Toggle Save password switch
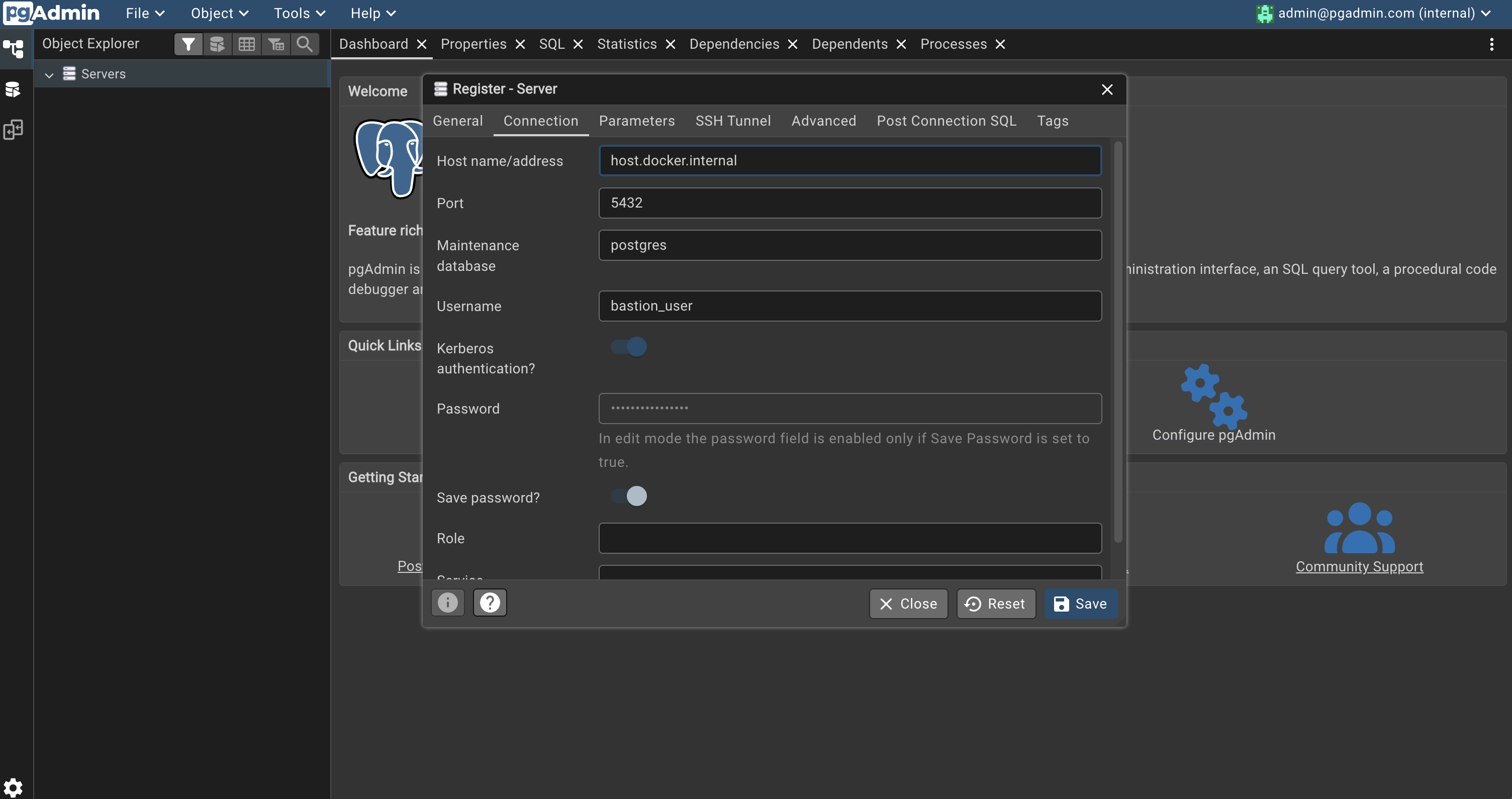Viewport: 1512px width, 799px height. click(x=629, y=496)
